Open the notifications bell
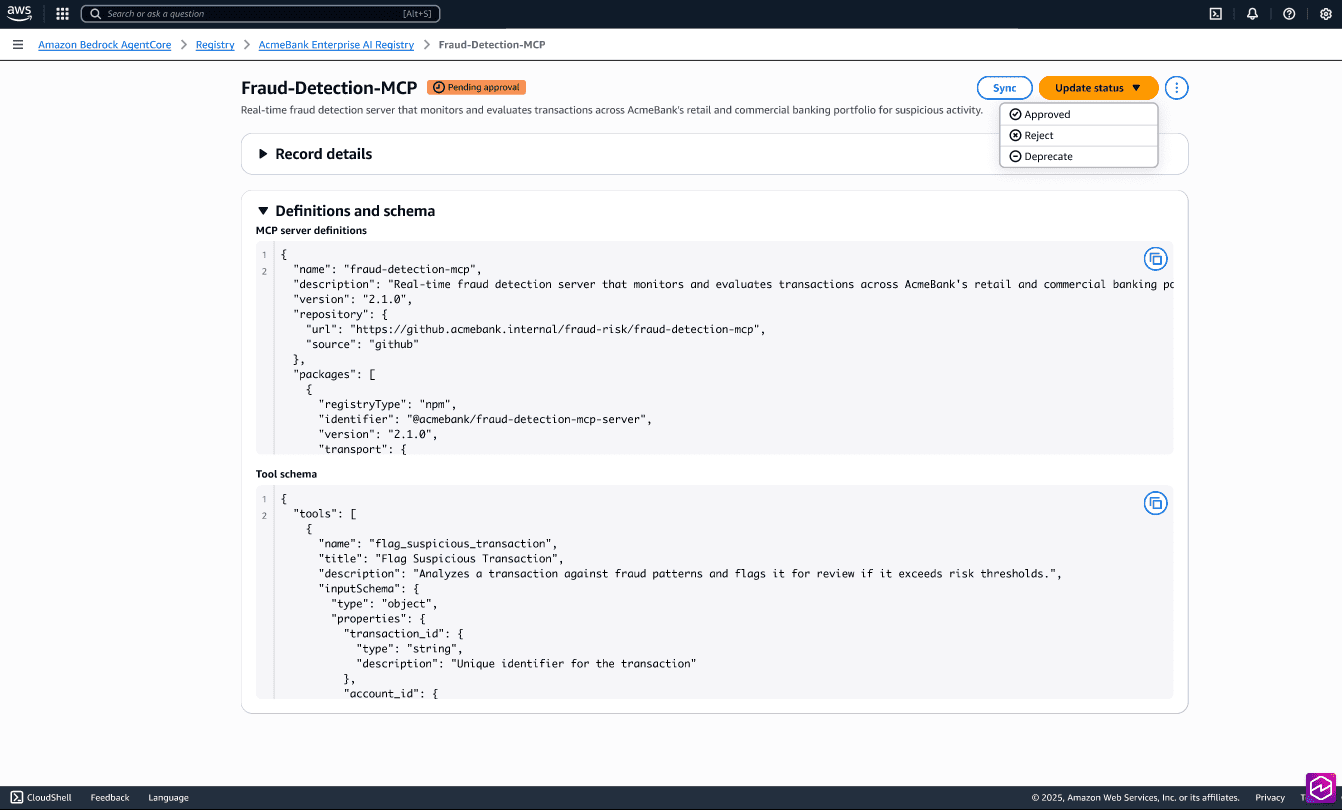 1252,14
